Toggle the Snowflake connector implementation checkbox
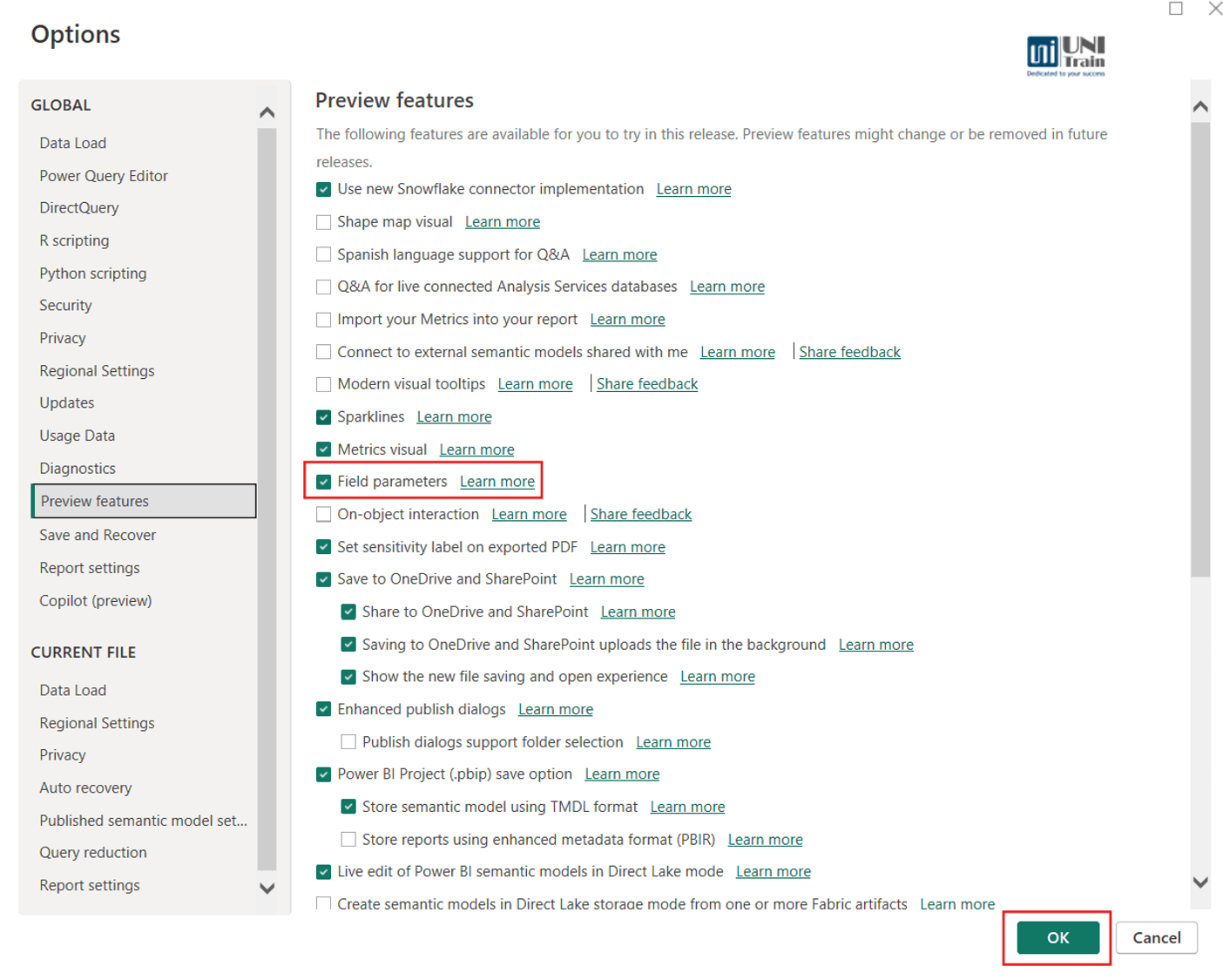Viewport: 1223px width, 980px height. (x=323, y=189)
